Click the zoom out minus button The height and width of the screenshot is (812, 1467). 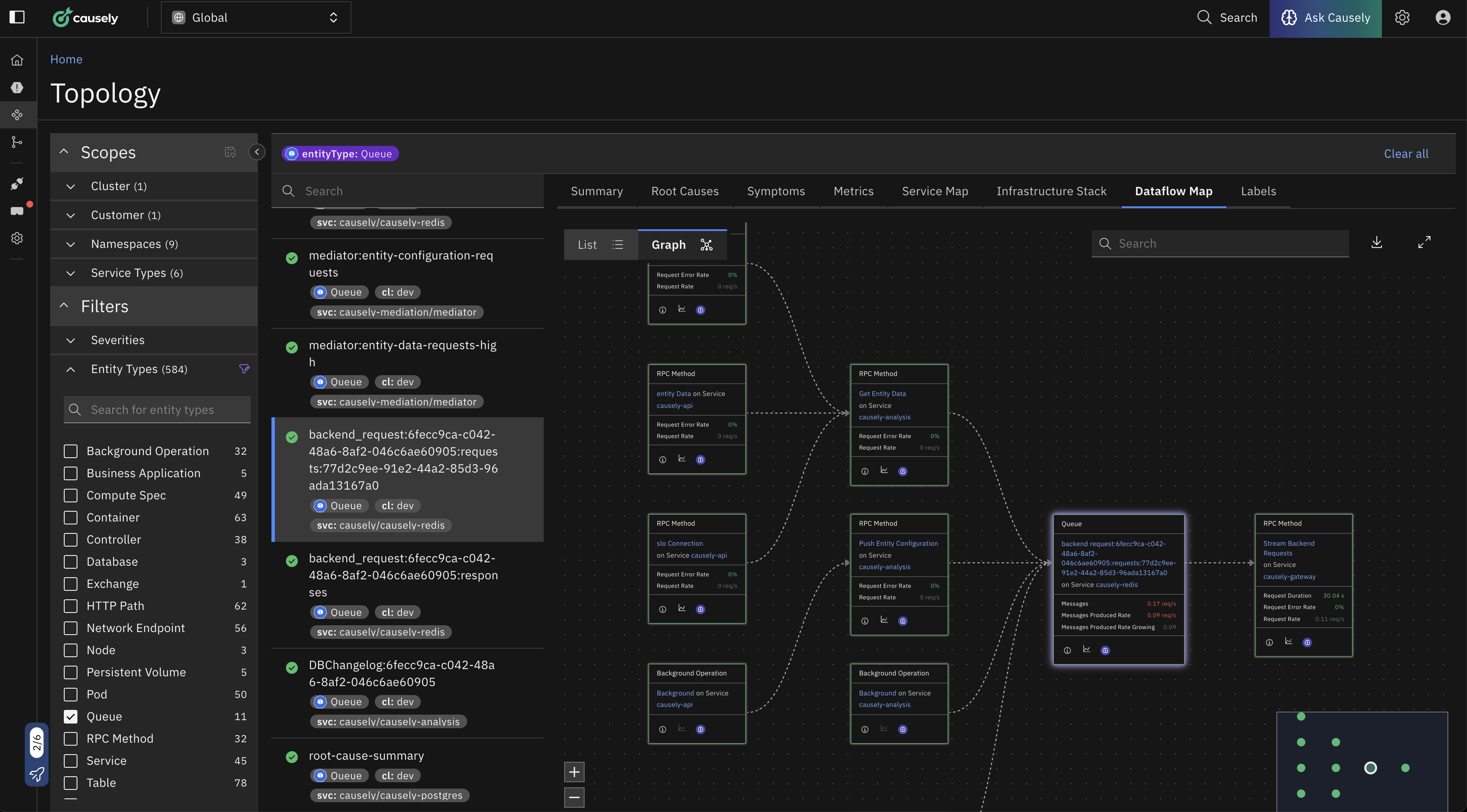pos(574,797)
